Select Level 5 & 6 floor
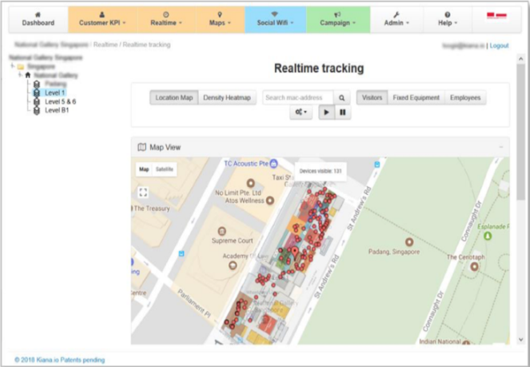Screen dimensions: 530x367 pyautogui.click(x=60, y=101)
